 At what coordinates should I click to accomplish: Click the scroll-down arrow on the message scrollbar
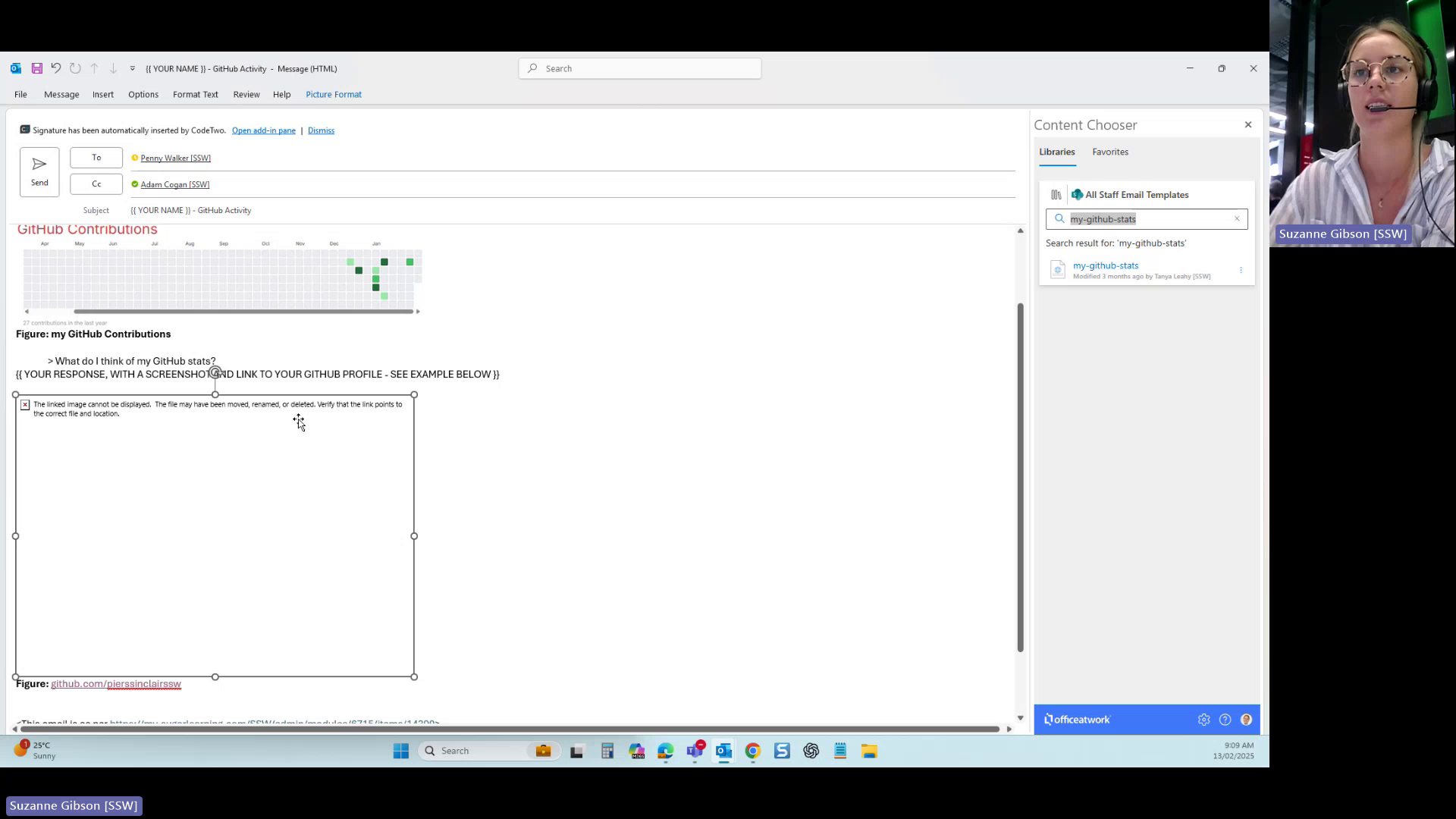pyautogui.click(x=1020, y=717)
